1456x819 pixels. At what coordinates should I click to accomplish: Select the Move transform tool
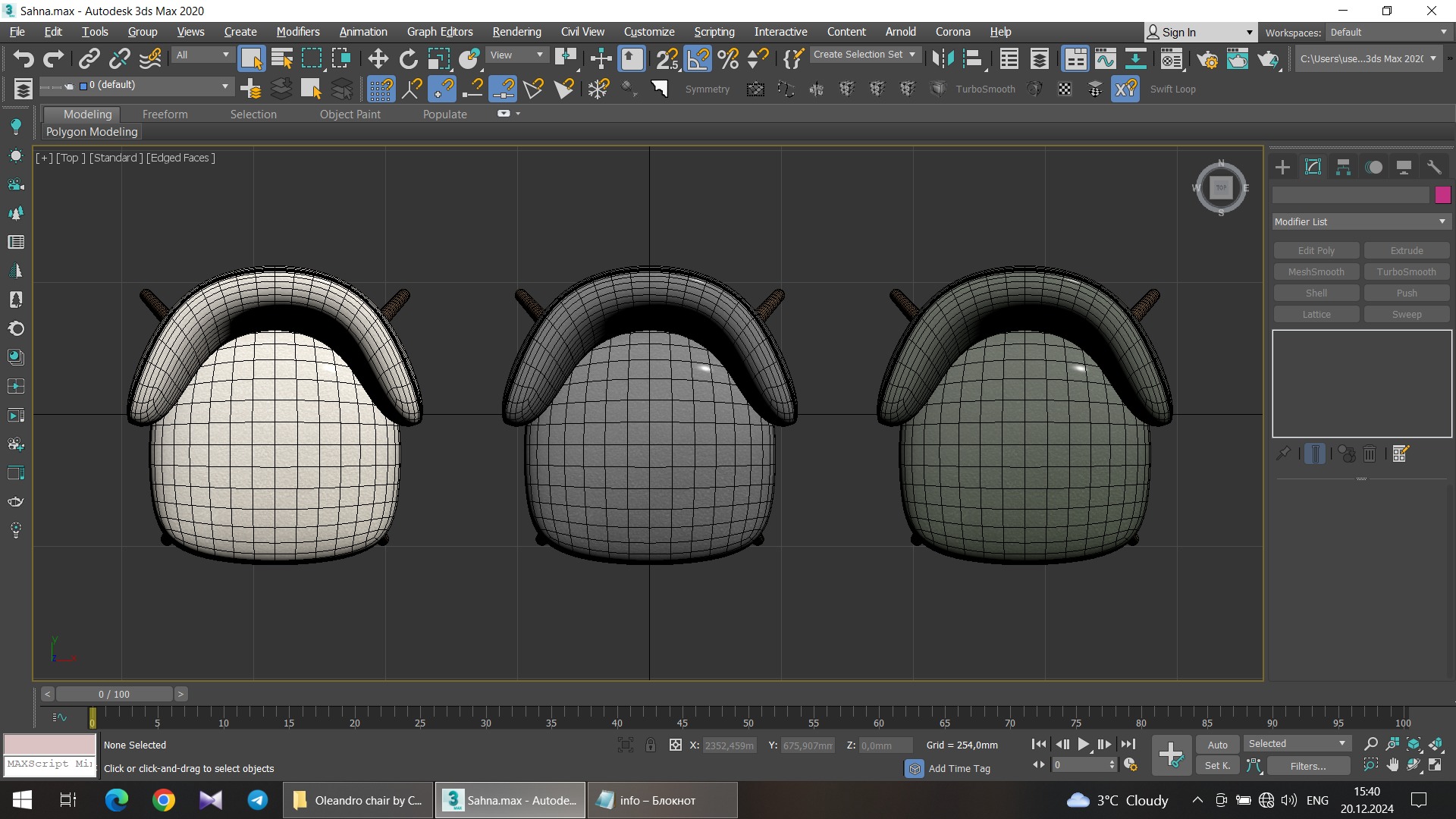tap(378, 58)
